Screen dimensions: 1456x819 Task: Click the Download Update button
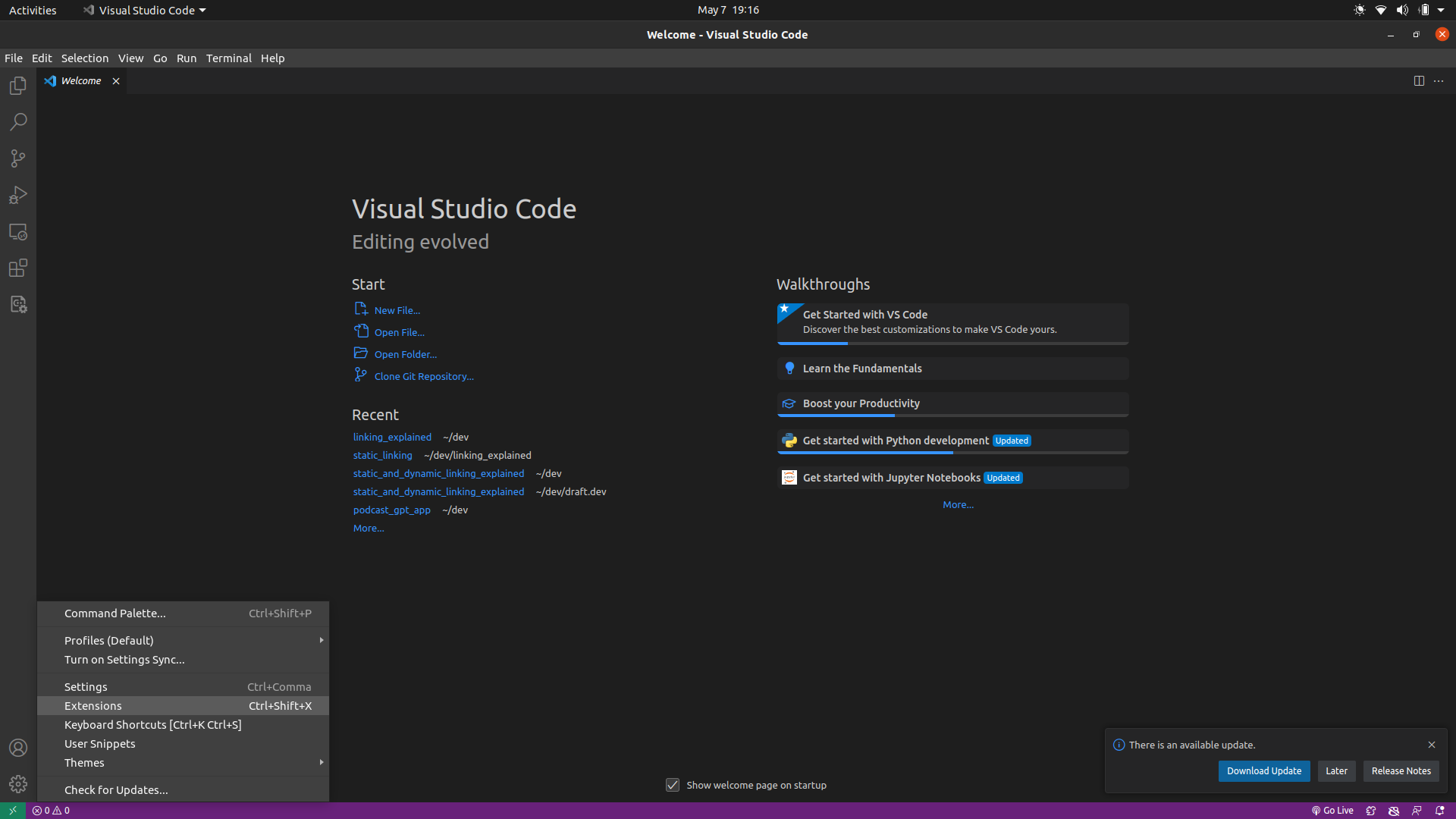[x=1263, y=771]
